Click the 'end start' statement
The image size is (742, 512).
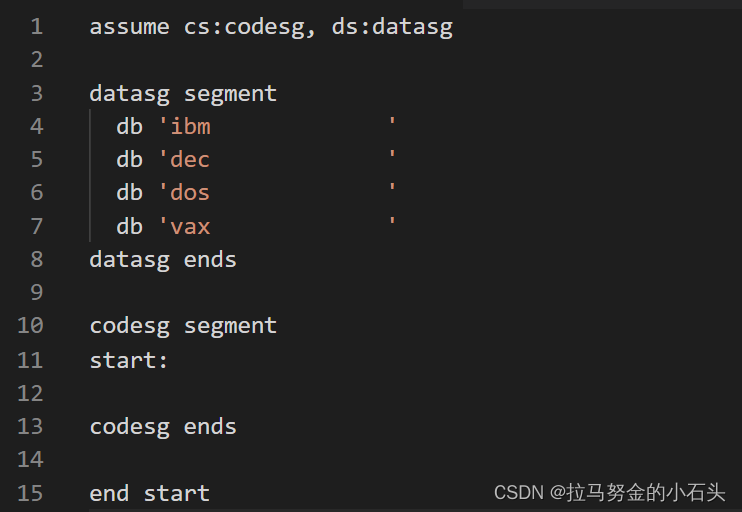tap(149, 493)
